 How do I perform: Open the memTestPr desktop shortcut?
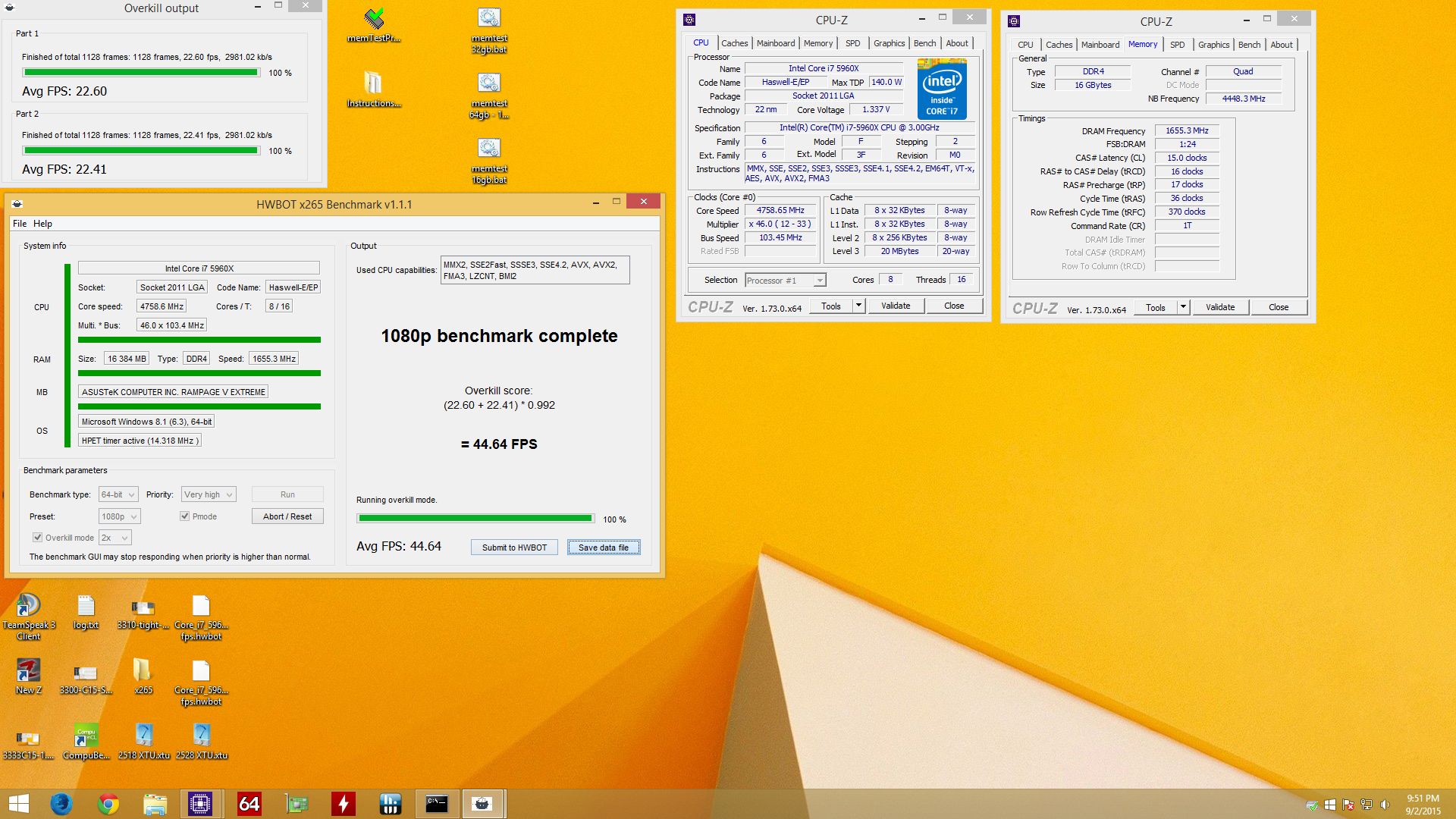pyautogui.click(x=374, y=25)
